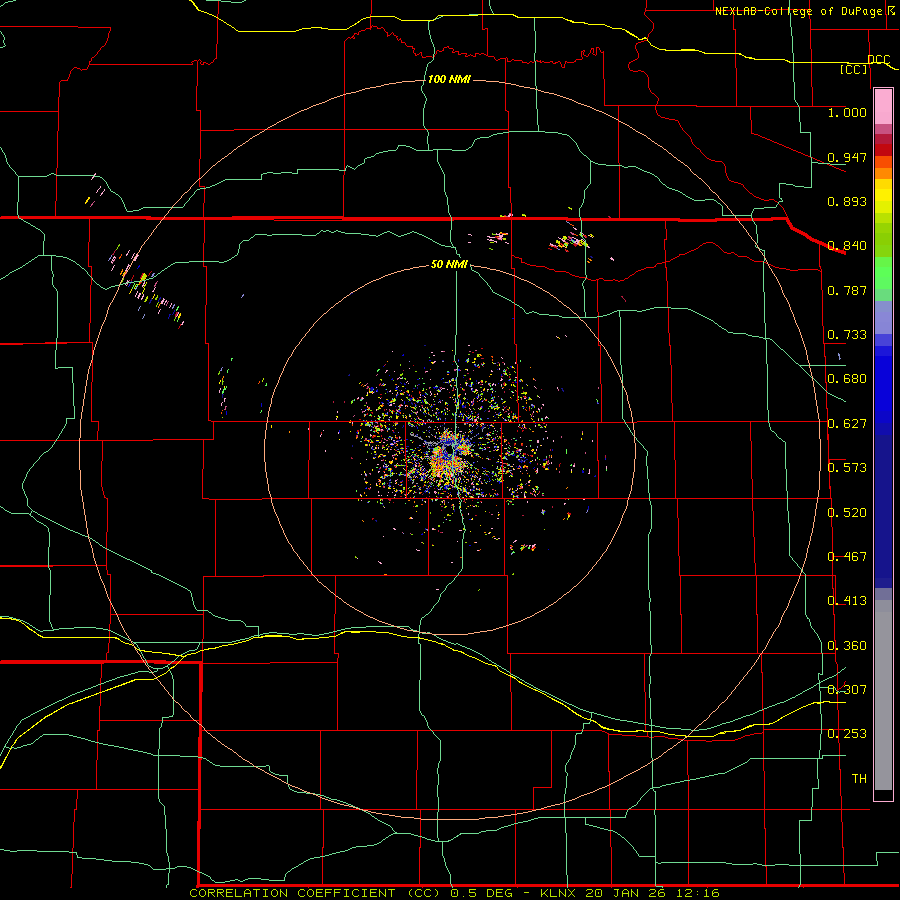Click the red segment of the color bar

click(x=883, y=150)
